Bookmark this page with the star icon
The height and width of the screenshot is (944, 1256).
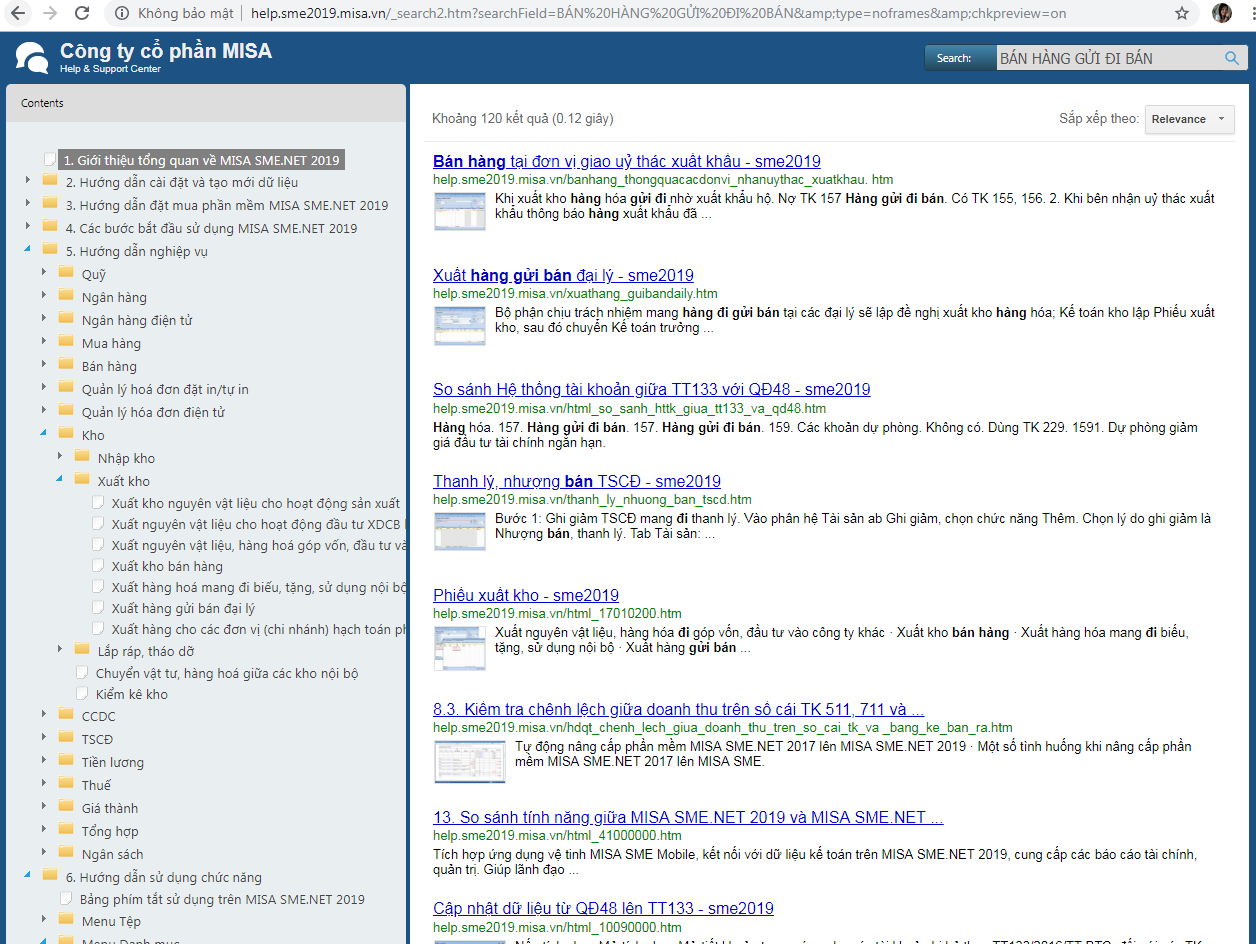point(1182,14)
